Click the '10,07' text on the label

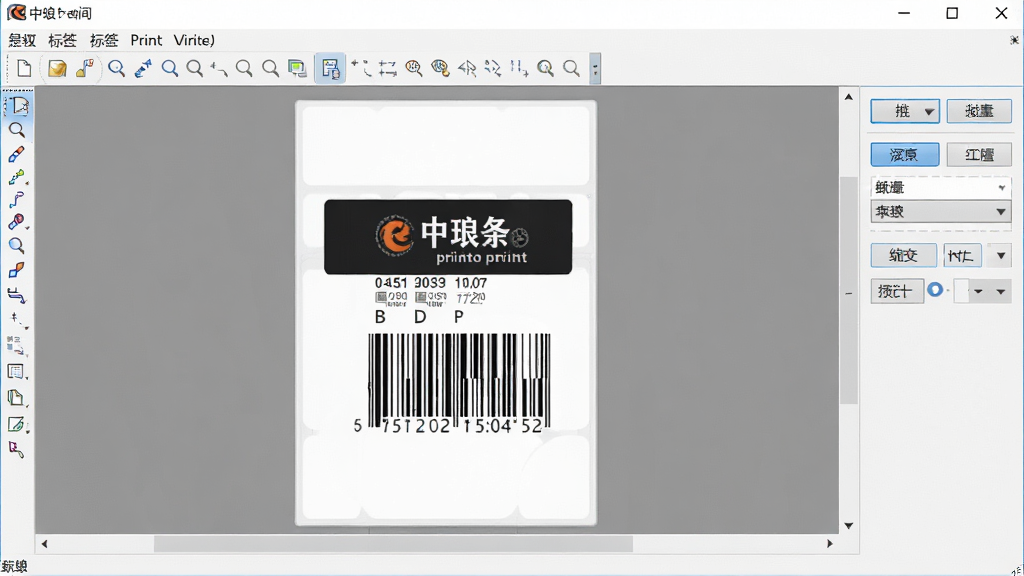[x=471, y=283]
